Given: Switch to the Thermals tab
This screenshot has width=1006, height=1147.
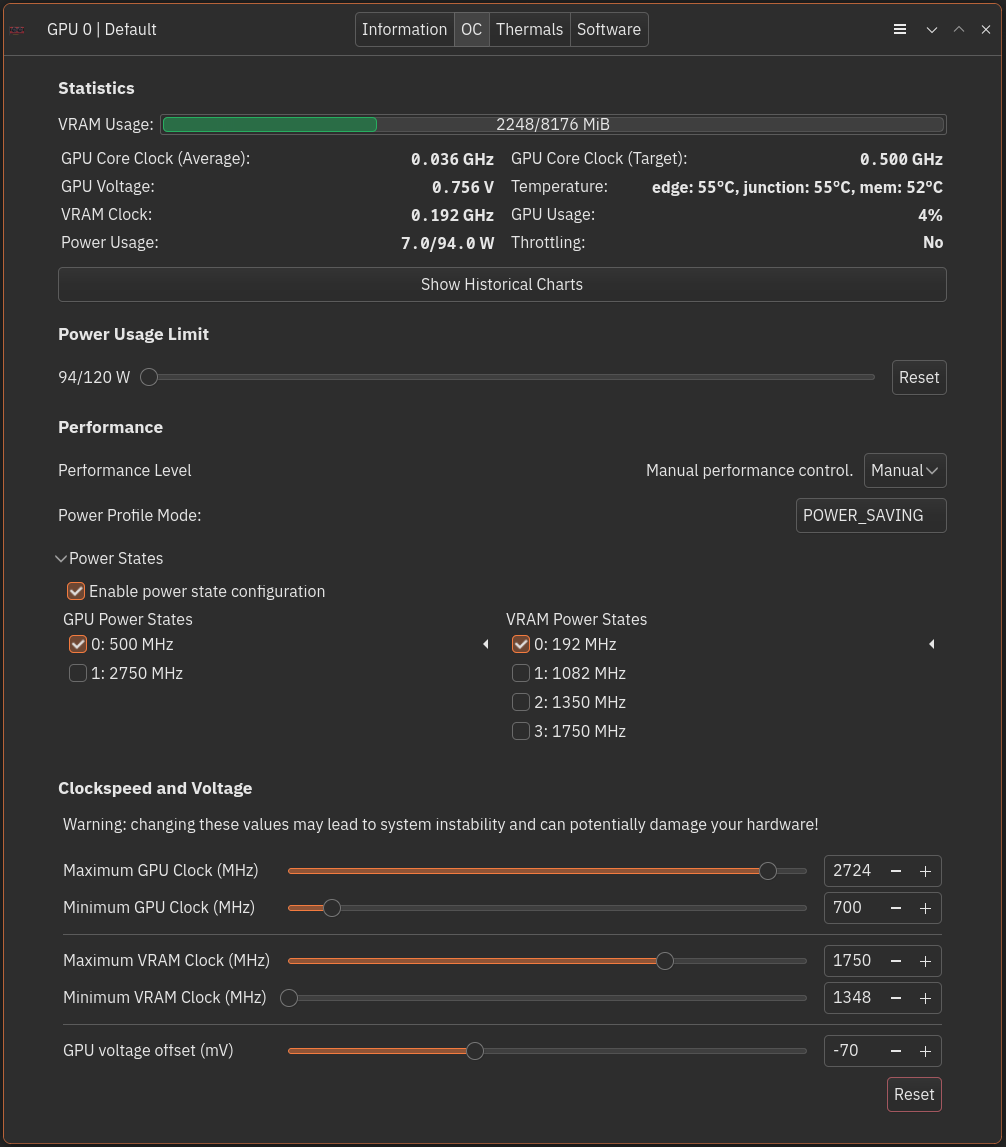Looking at the screenshot, I should coord(529,30).
